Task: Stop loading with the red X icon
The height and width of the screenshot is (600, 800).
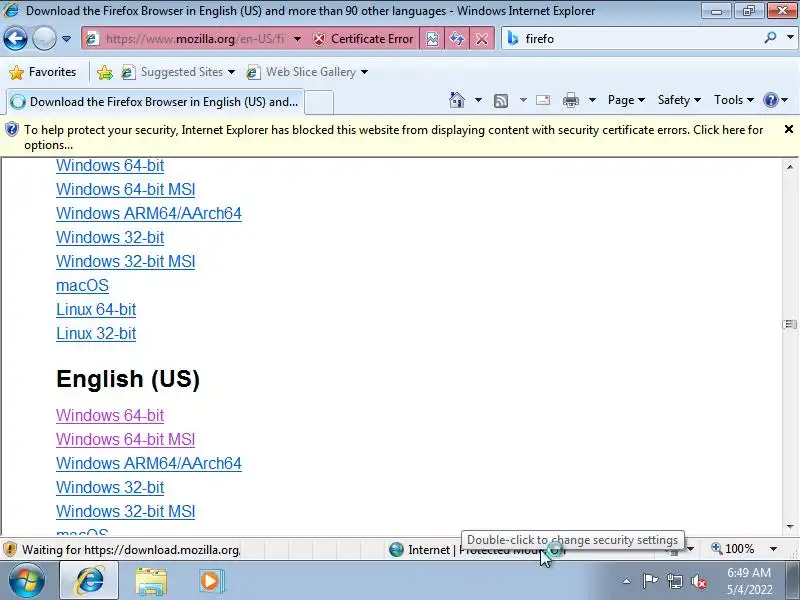Action: (481, 39)
